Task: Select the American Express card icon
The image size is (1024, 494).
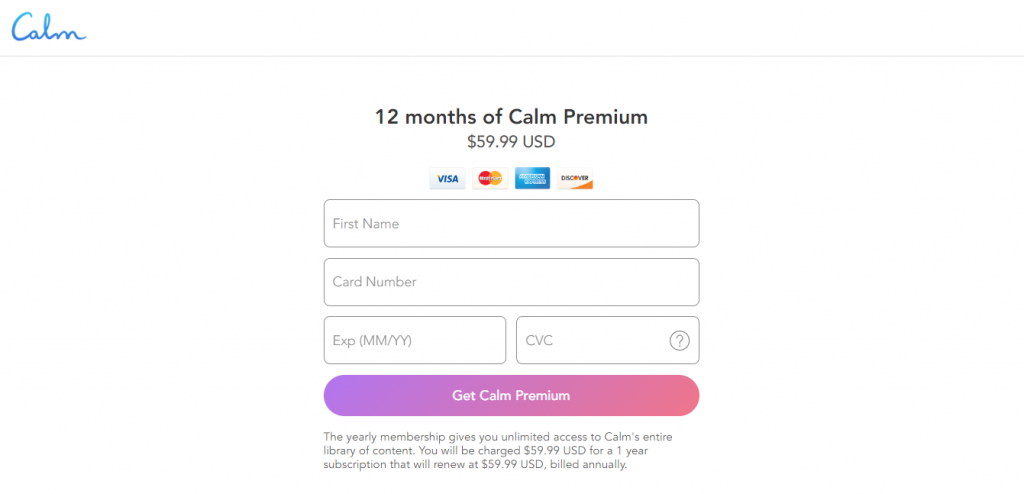Action: tap(532, 178)
